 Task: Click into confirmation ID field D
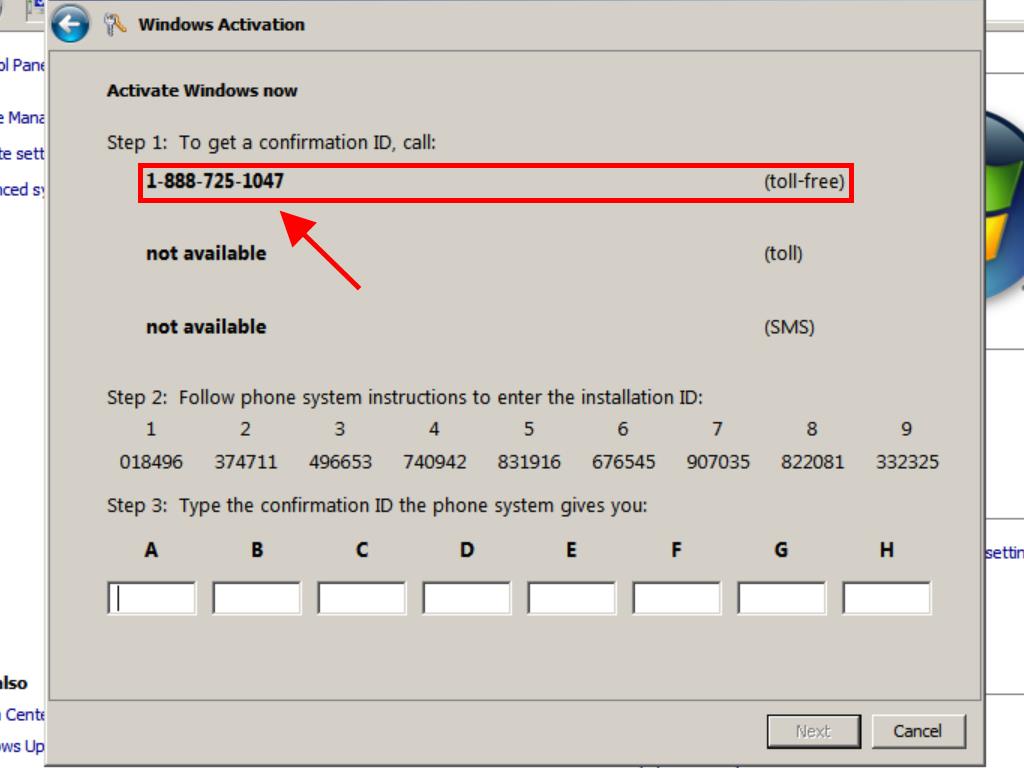(466, 598)
